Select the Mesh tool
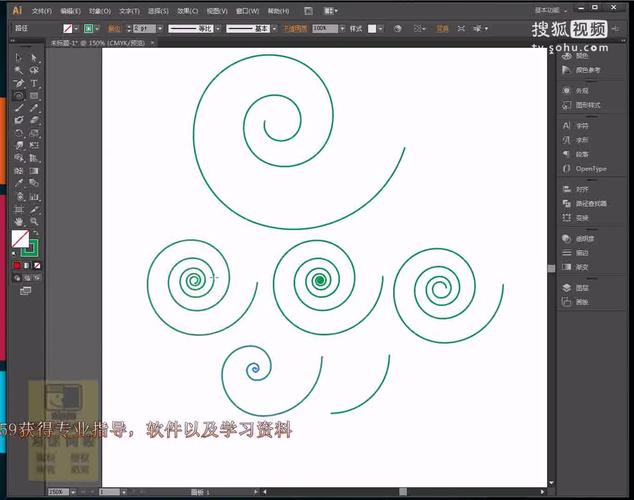The height and width of the screenshot is (500, 634). (x=19, y=171)
